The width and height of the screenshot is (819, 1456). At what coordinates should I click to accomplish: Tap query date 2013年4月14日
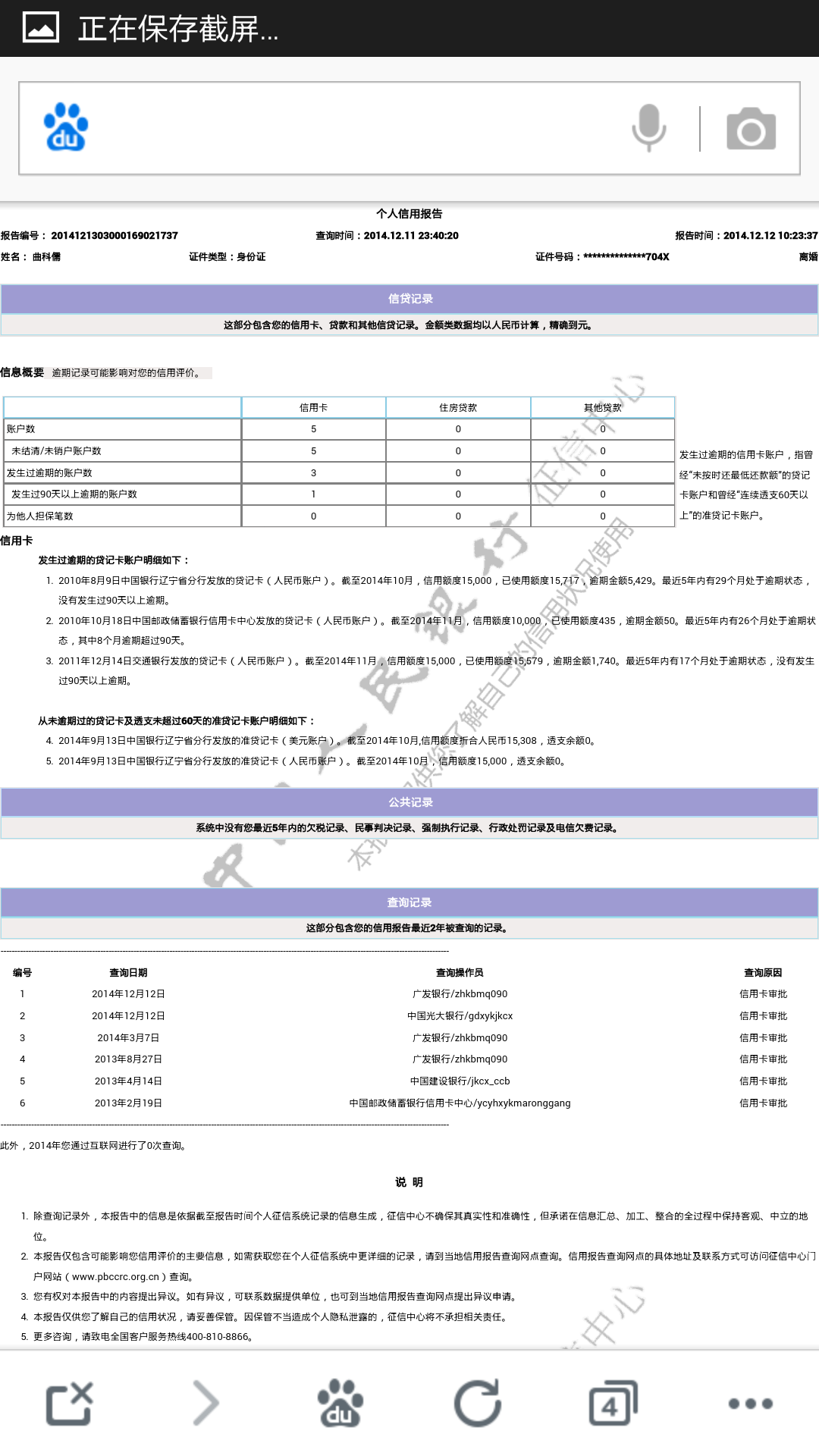pyautogui.click(x=128, y=1081)
